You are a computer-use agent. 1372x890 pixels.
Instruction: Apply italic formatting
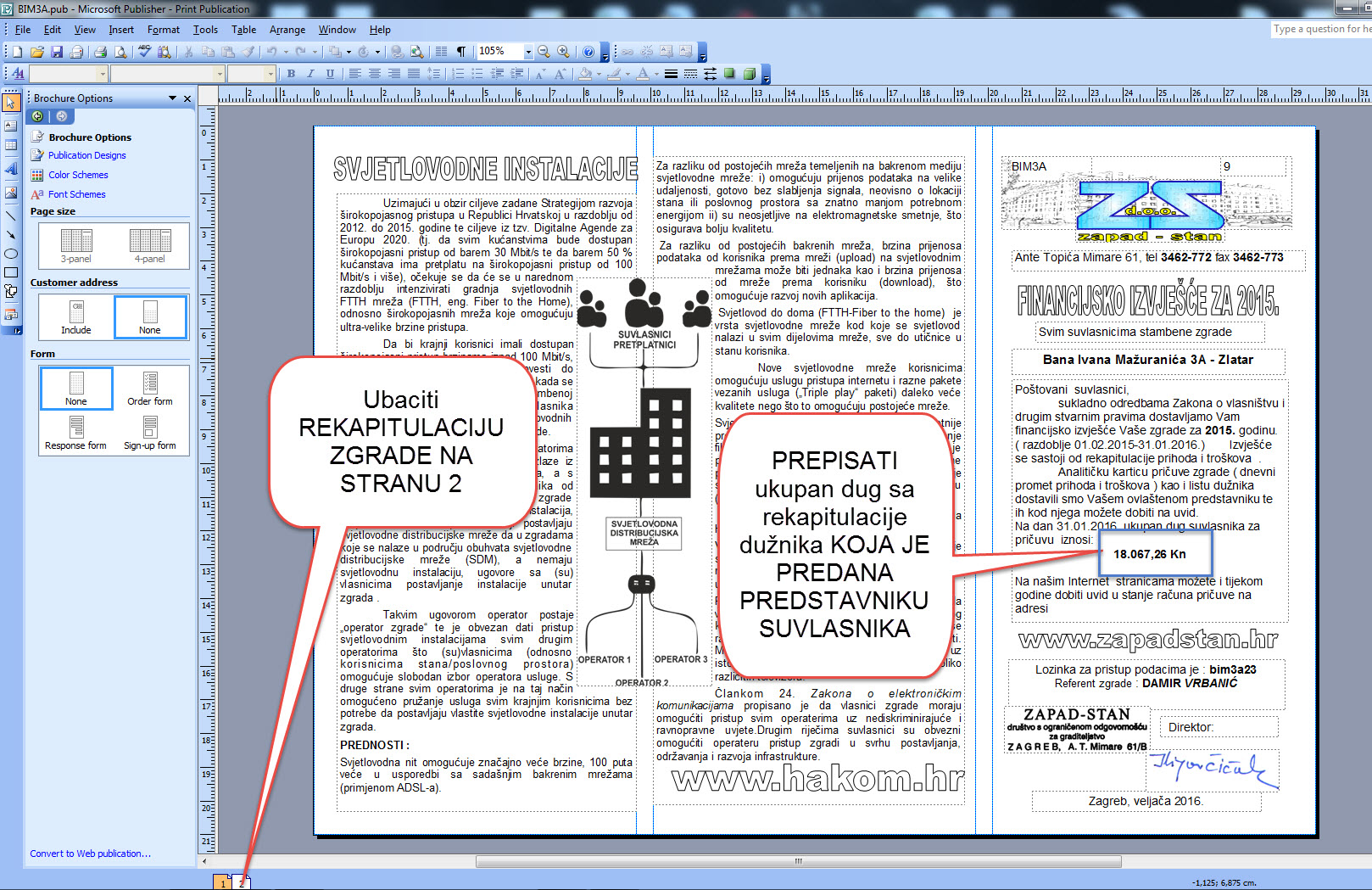coord(310,74)
